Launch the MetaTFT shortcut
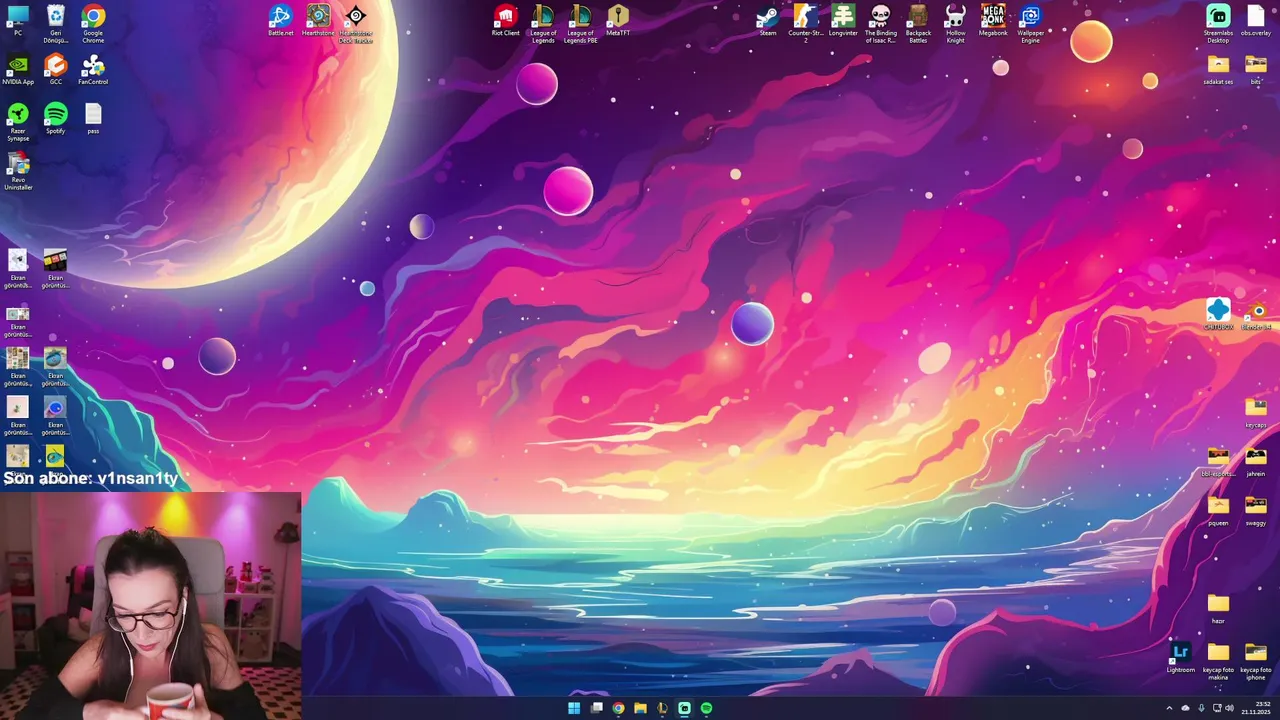Viewport: 1280px width, 720px height. [618, 20]
